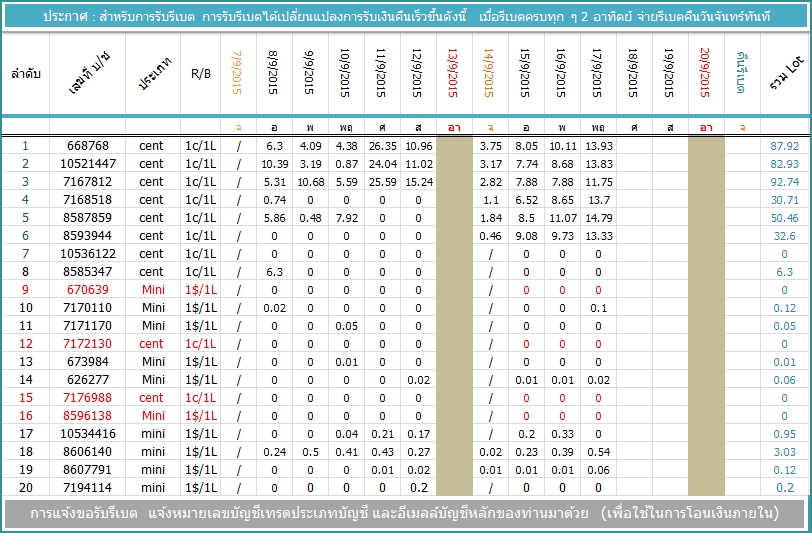This screenshot has width=812, height=533.
Task: Select account number 10521447
Action: click(x=88, y=164)
